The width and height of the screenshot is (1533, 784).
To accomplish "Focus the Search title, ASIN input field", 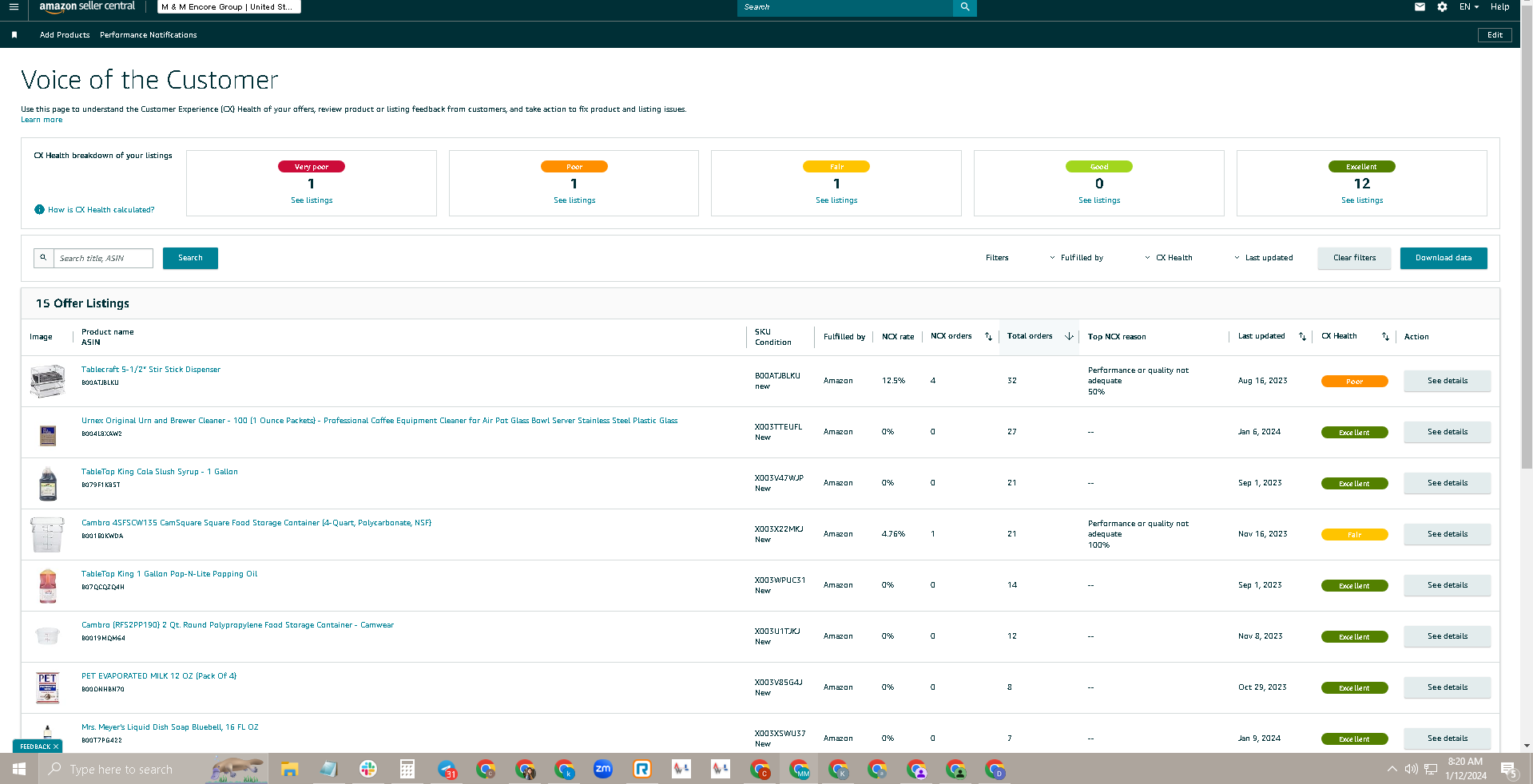I will 103,258.
